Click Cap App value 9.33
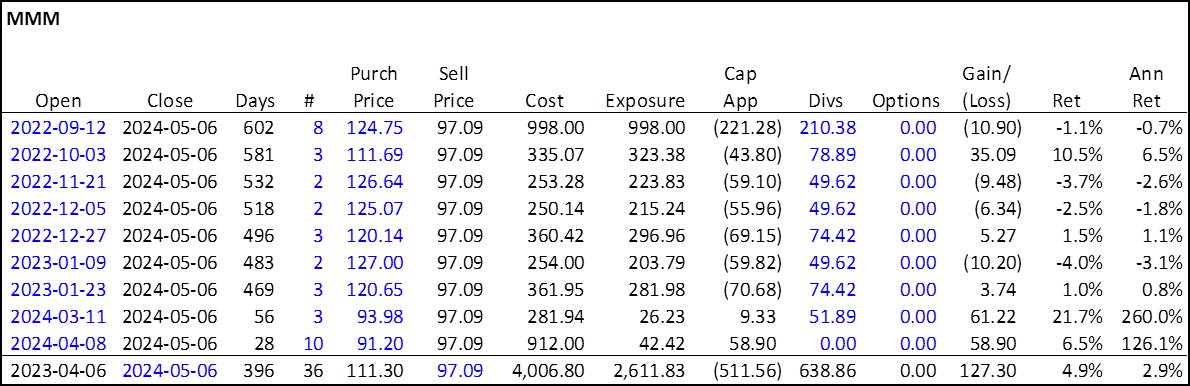 click(756, 317)
